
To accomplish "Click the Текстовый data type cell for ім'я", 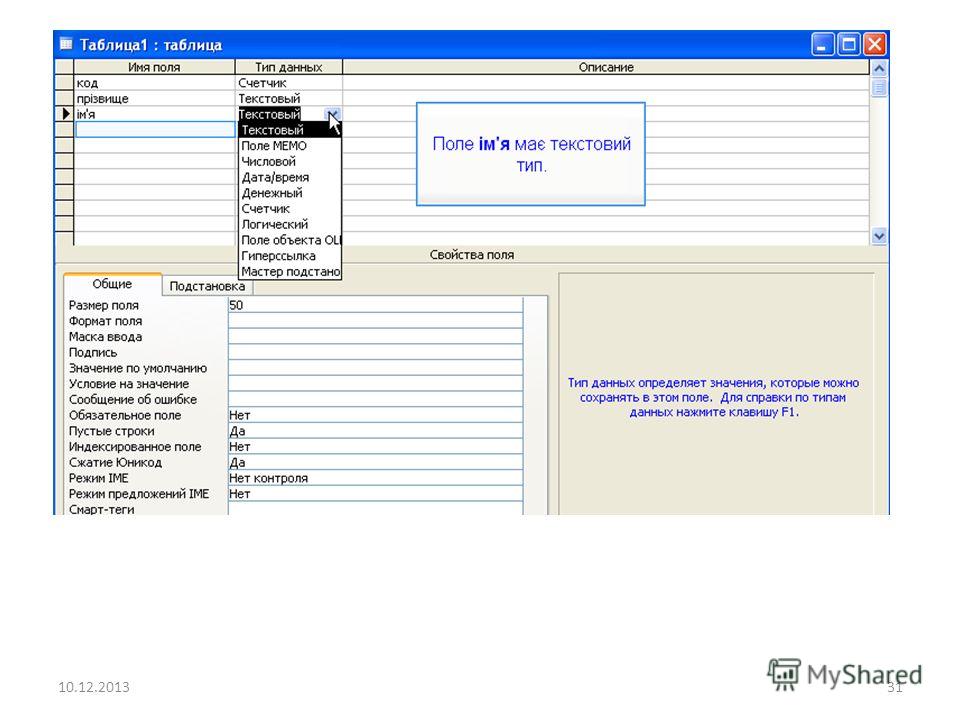I will (280, 114).
